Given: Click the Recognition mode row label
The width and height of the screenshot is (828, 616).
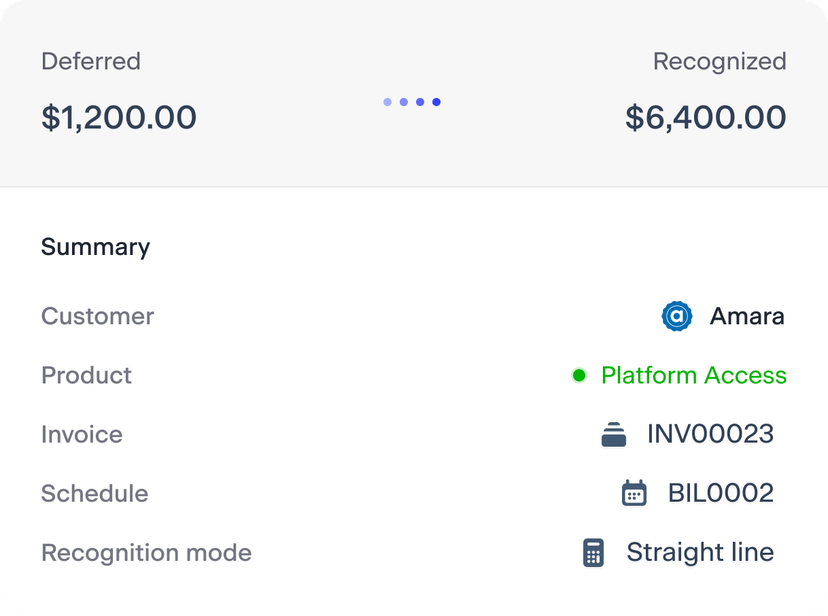Looking at the screenshot, I should click(x=146, y=553).
